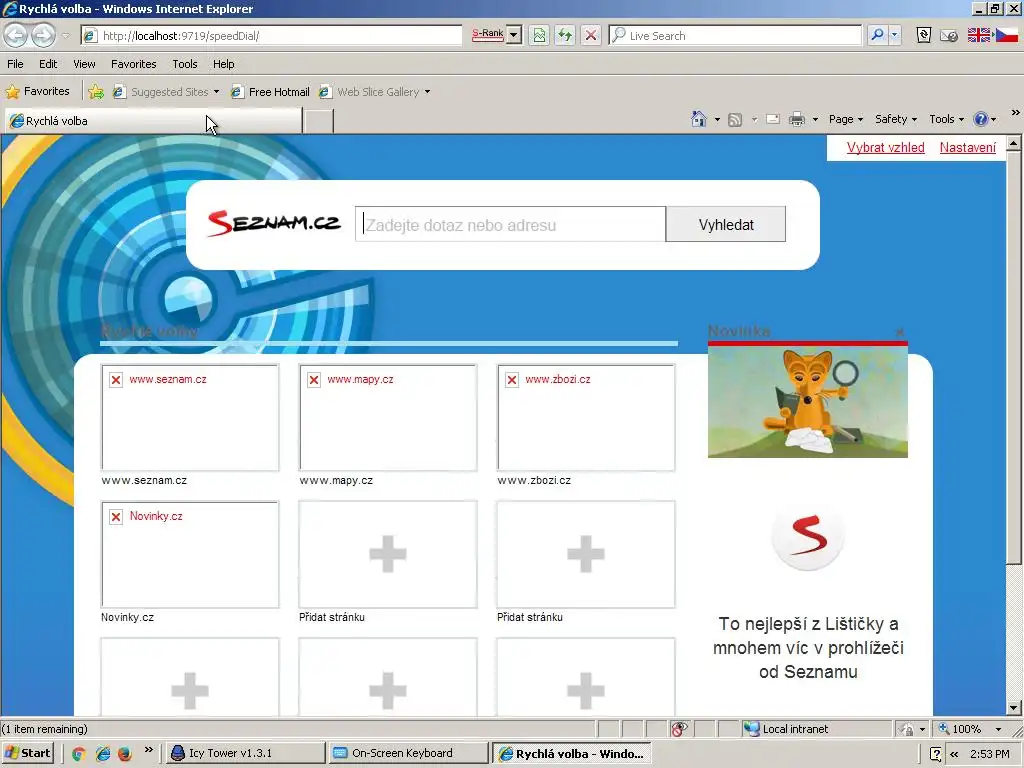The height and width of the screenshot is (768, 1024).
Task: Click the address bar URL field
Action: click(x=272, y=36)
